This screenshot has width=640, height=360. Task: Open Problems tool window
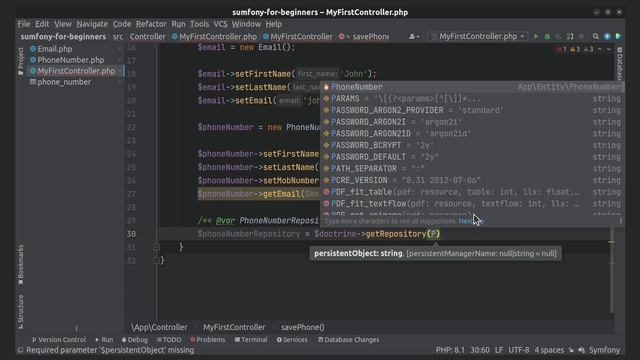point(208,340)
